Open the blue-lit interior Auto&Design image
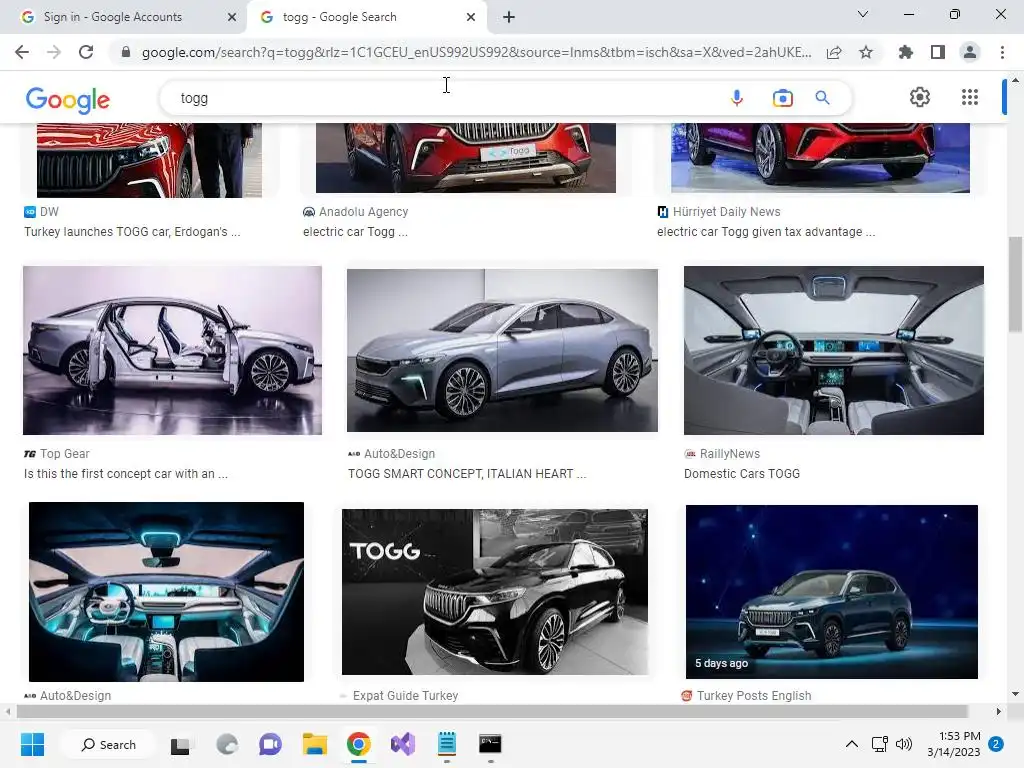The height and width of the screenshot is (768, 1024). (x=167, y=592)
